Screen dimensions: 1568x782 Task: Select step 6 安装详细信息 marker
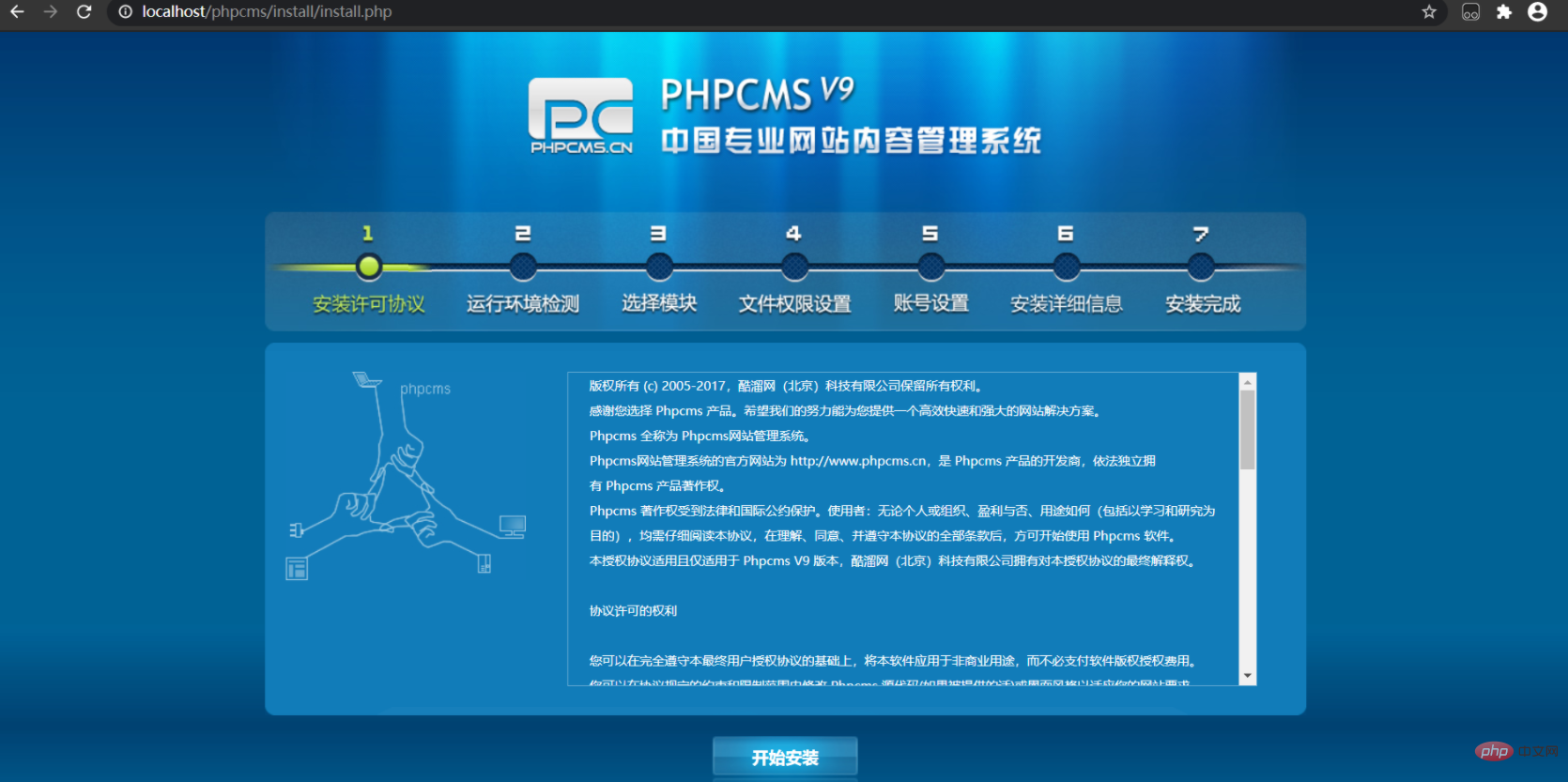click(1067, 267)
